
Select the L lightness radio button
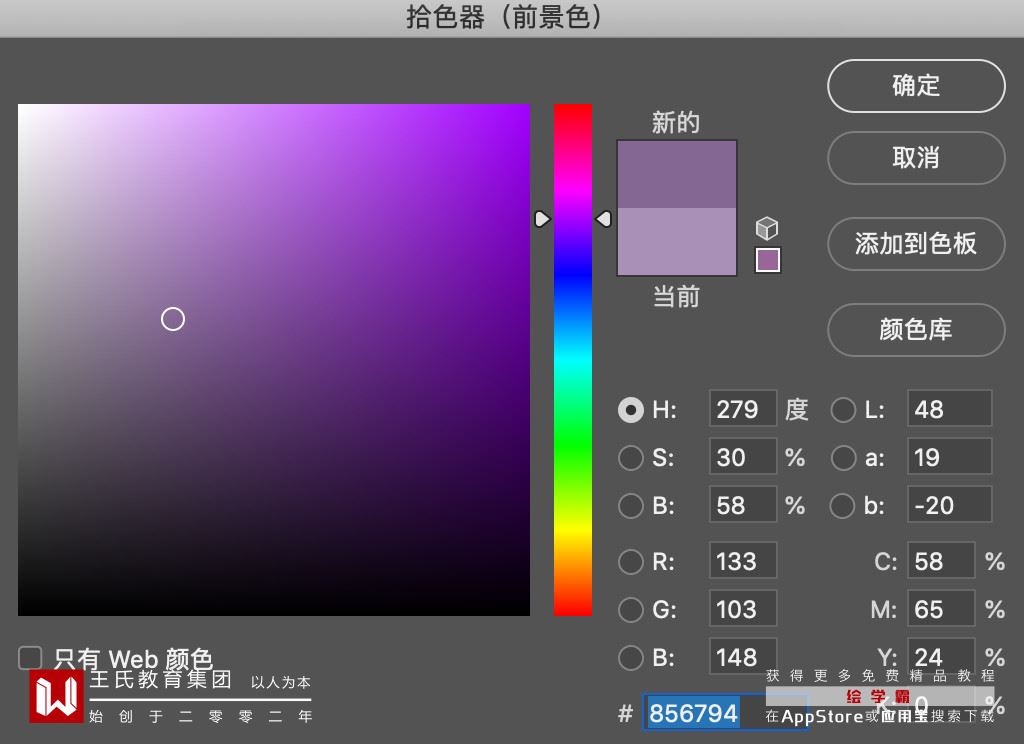[x=844, y=409]
